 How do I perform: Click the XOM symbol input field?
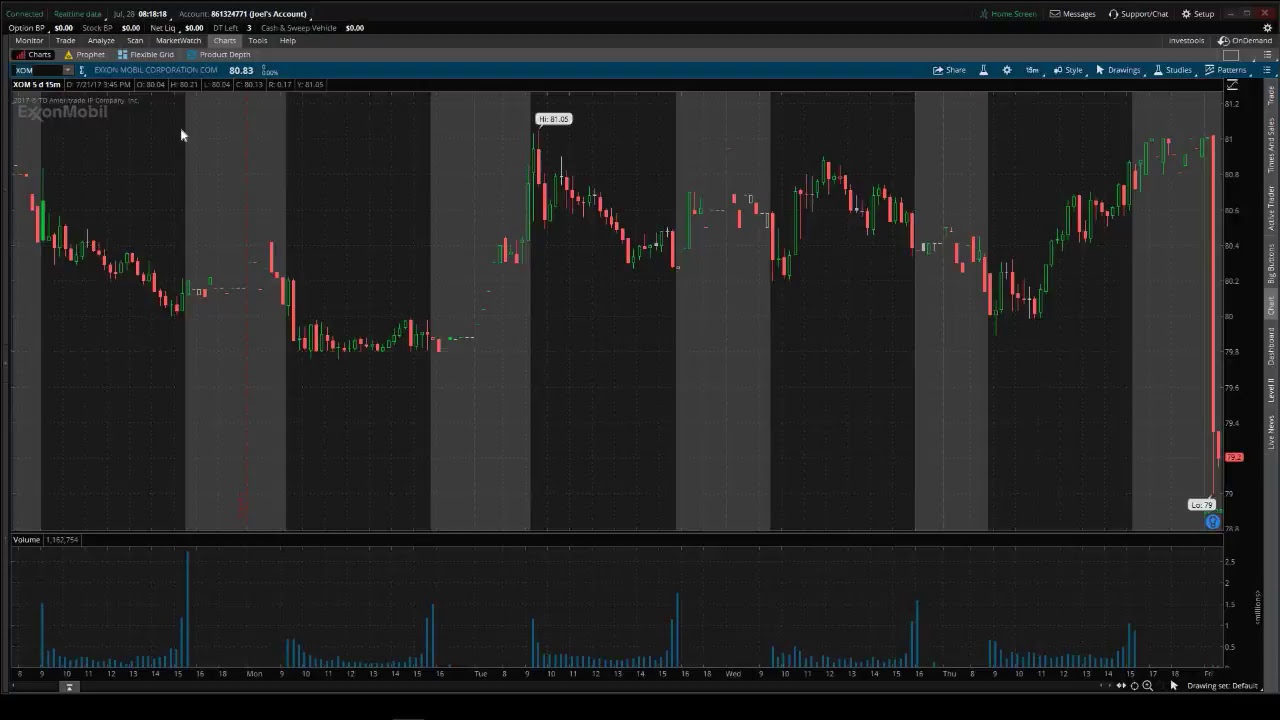point(37,70)
